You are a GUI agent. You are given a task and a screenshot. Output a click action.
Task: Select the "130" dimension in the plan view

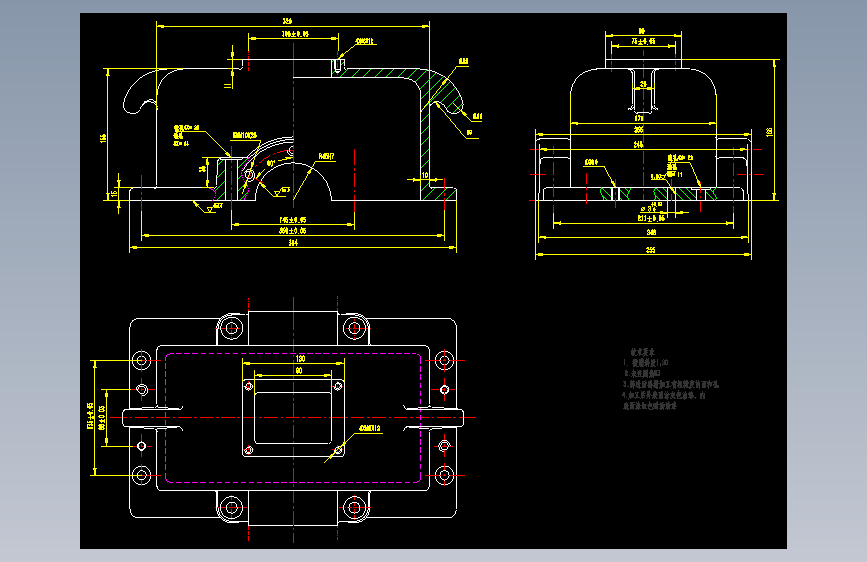pos(300,359)
